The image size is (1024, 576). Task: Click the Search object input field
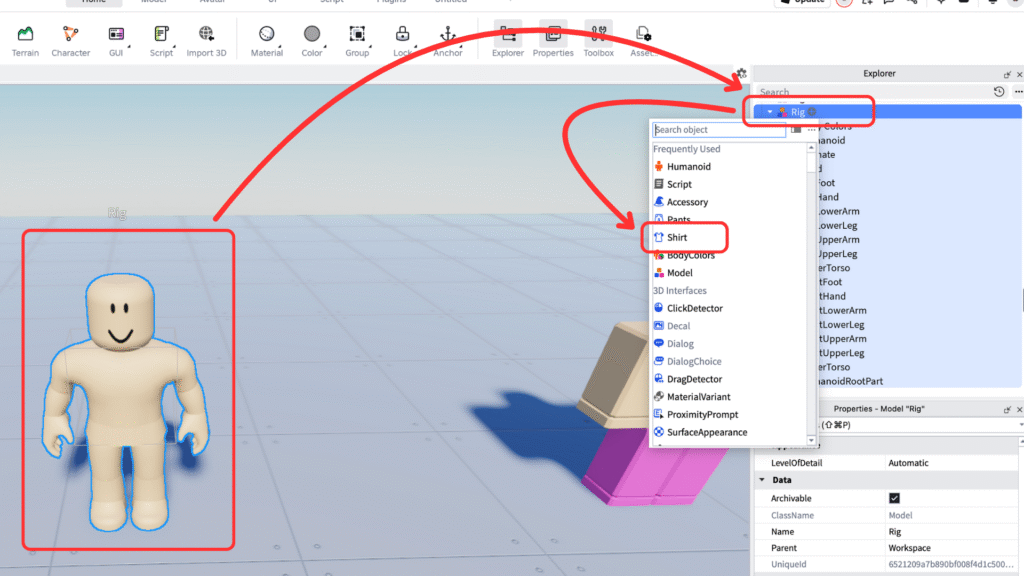(x=718, y=130)
